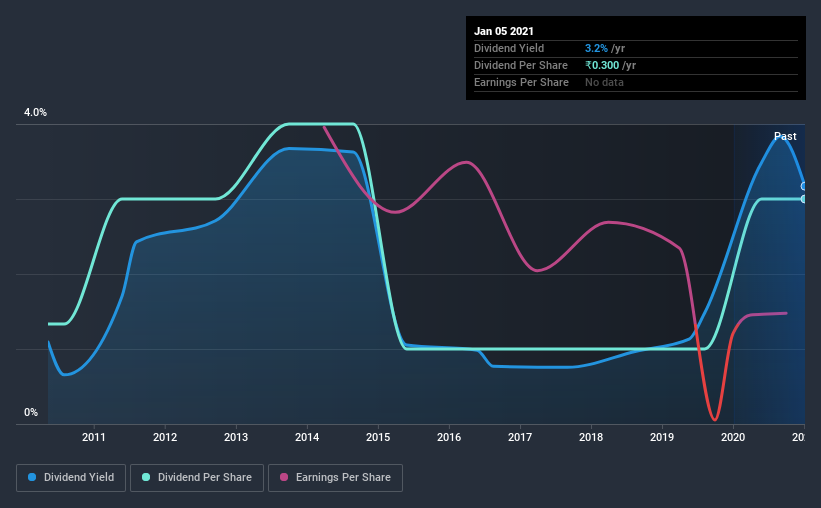Toggle the Earnings Per Share legend button
The height and width of the screenshot is (508, 821).
coord(335,478)
